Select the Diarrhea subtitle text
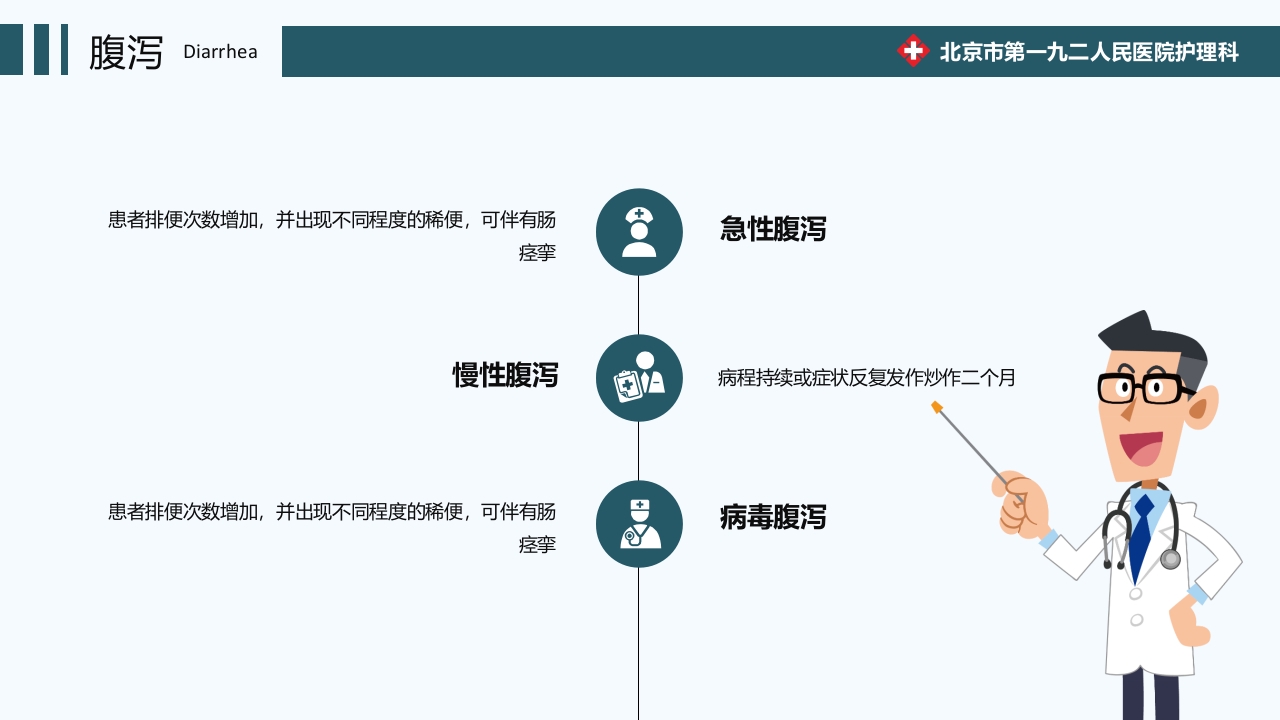Image resolution: width=1280 pixels, height=720 pixels. (x=220, y=52)
